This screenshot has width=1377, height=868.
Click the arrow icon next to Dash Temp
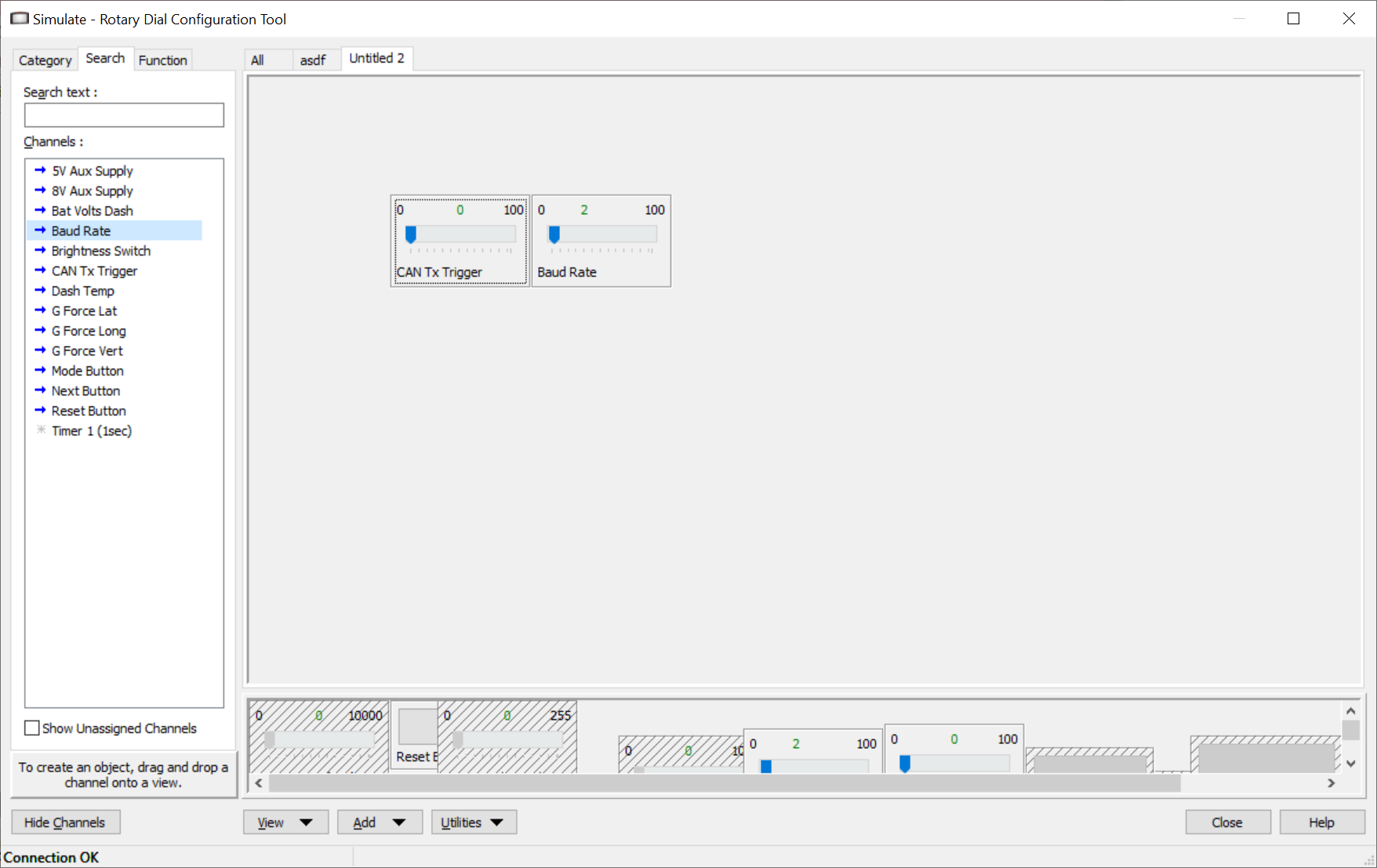point(40,290)
